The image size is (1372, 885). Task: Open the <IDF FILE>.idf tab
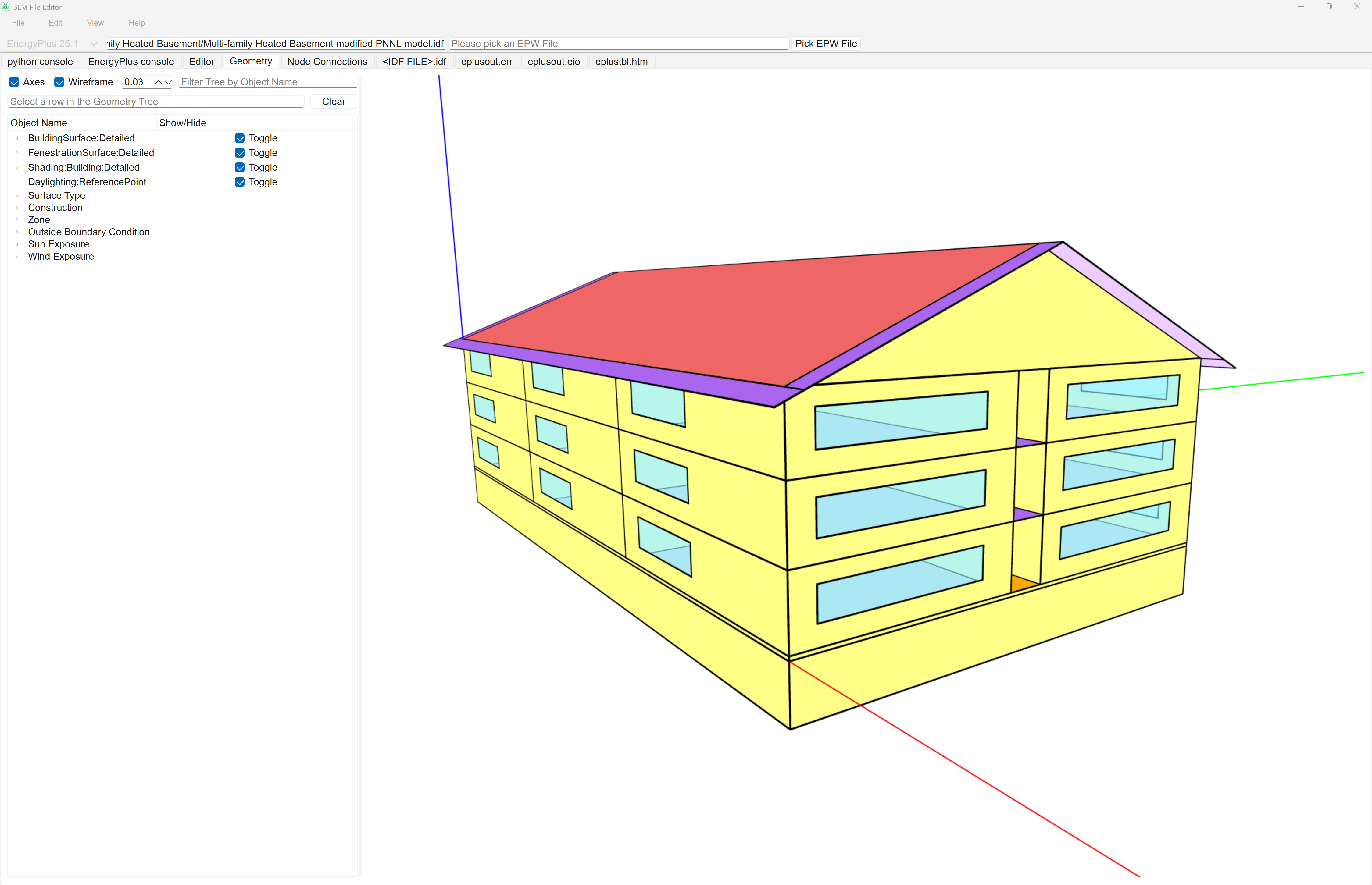click(x=414, y=62)
